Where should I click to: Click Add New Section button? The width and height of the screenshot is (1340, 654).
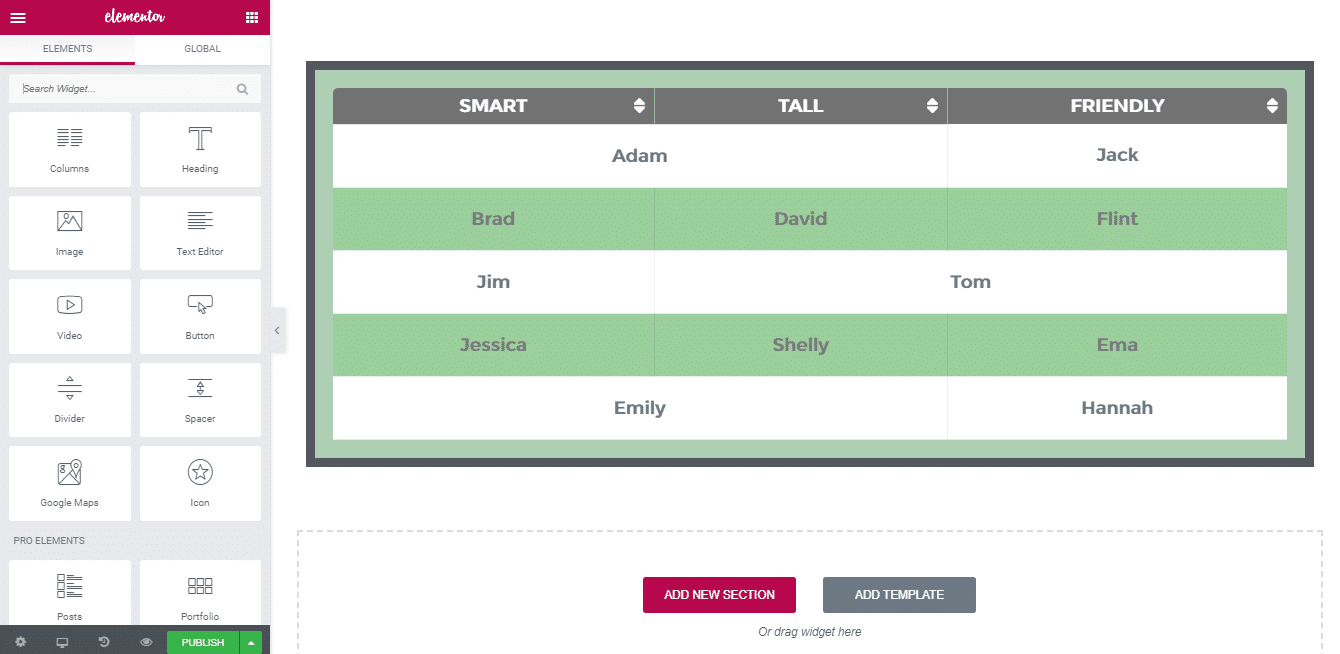(719, 595)
